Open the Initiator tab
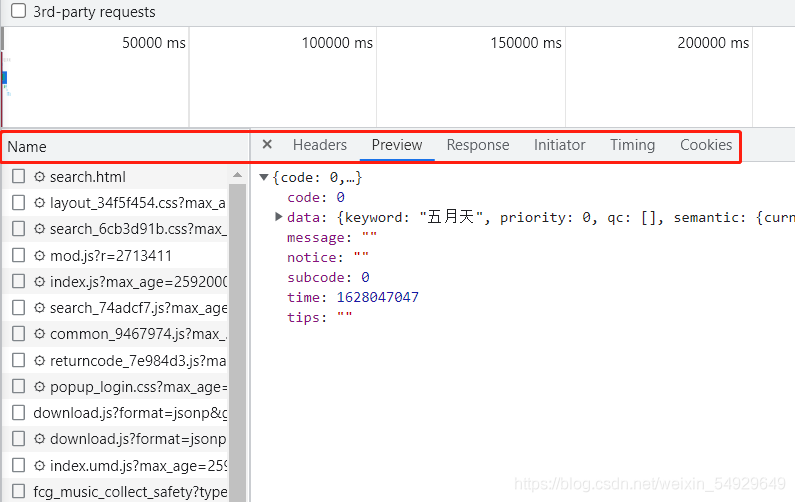 click(x=560, y=145)
